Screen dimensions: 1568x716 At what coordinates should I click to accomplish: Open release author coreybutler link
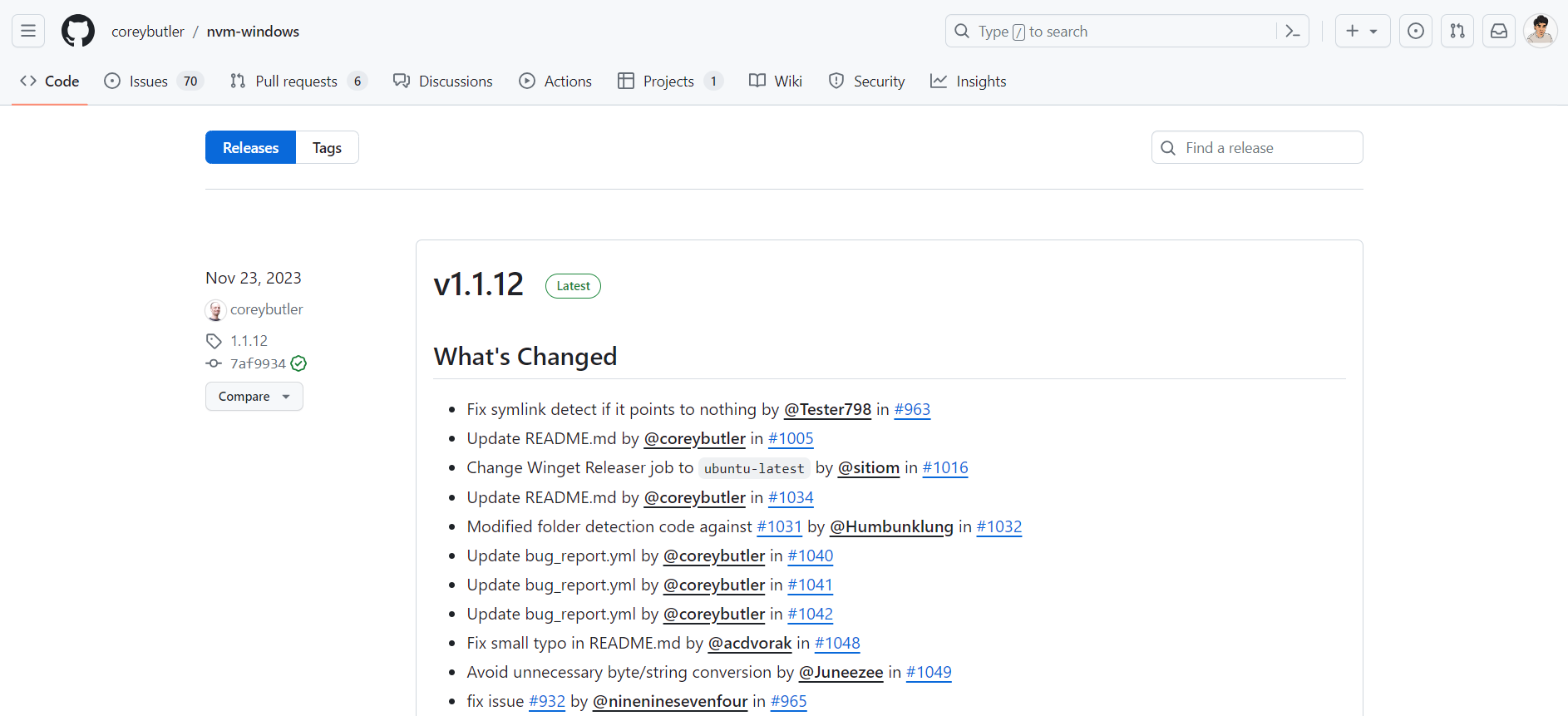(266, 309)
